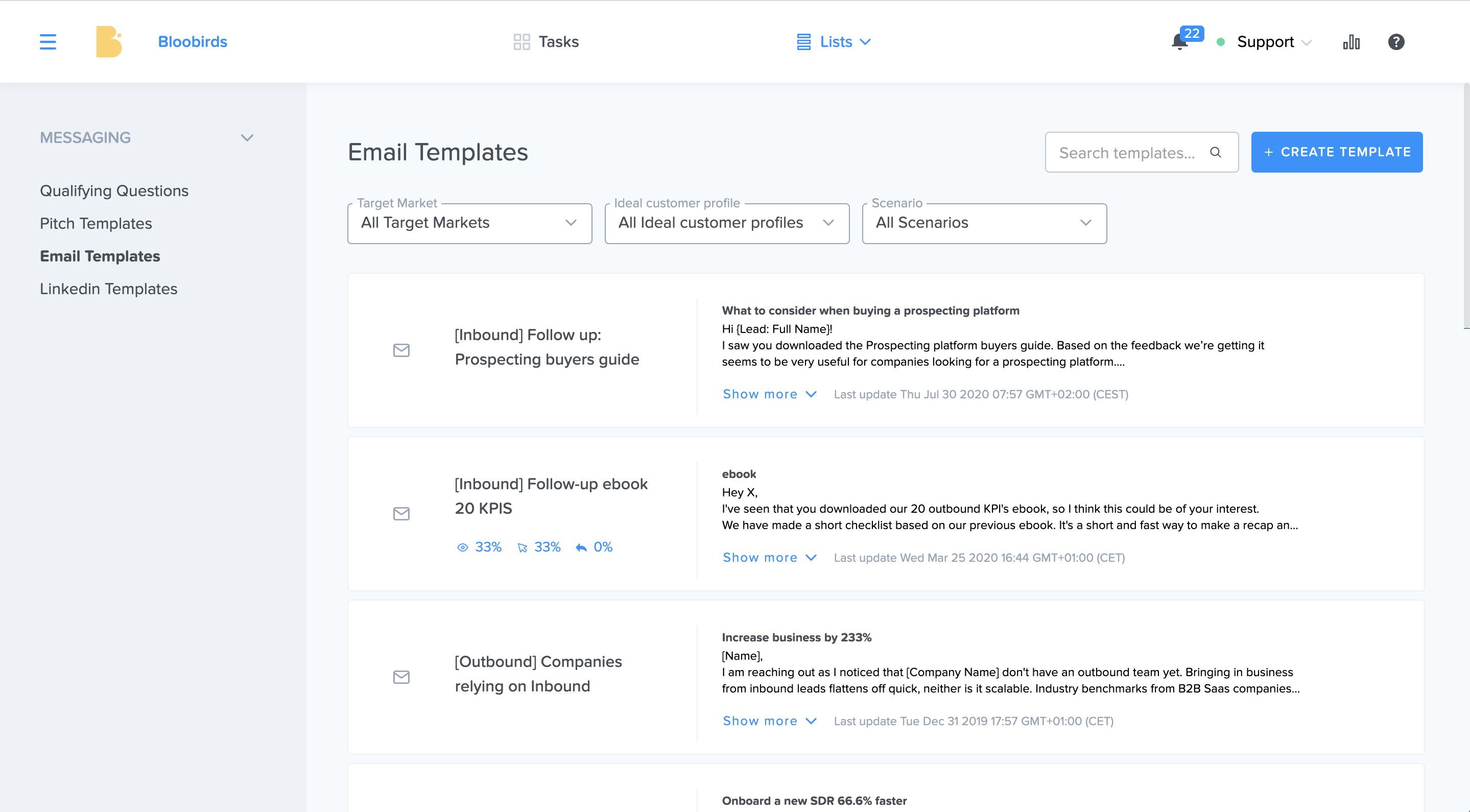Go to Linkedin Templates
This screenshot has height=812, width=1470.
[108, 289]
